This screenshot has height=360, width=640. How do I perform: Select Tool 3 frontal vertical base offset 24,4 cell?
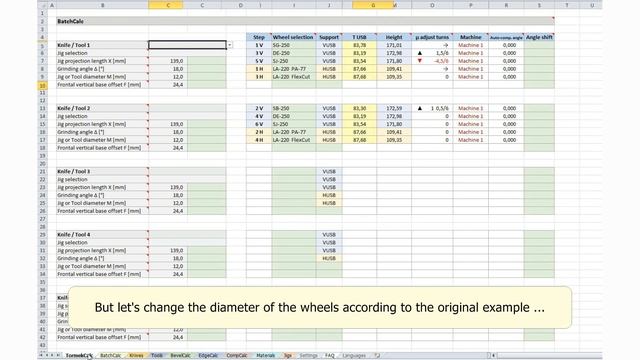click(x=168, y=211)
